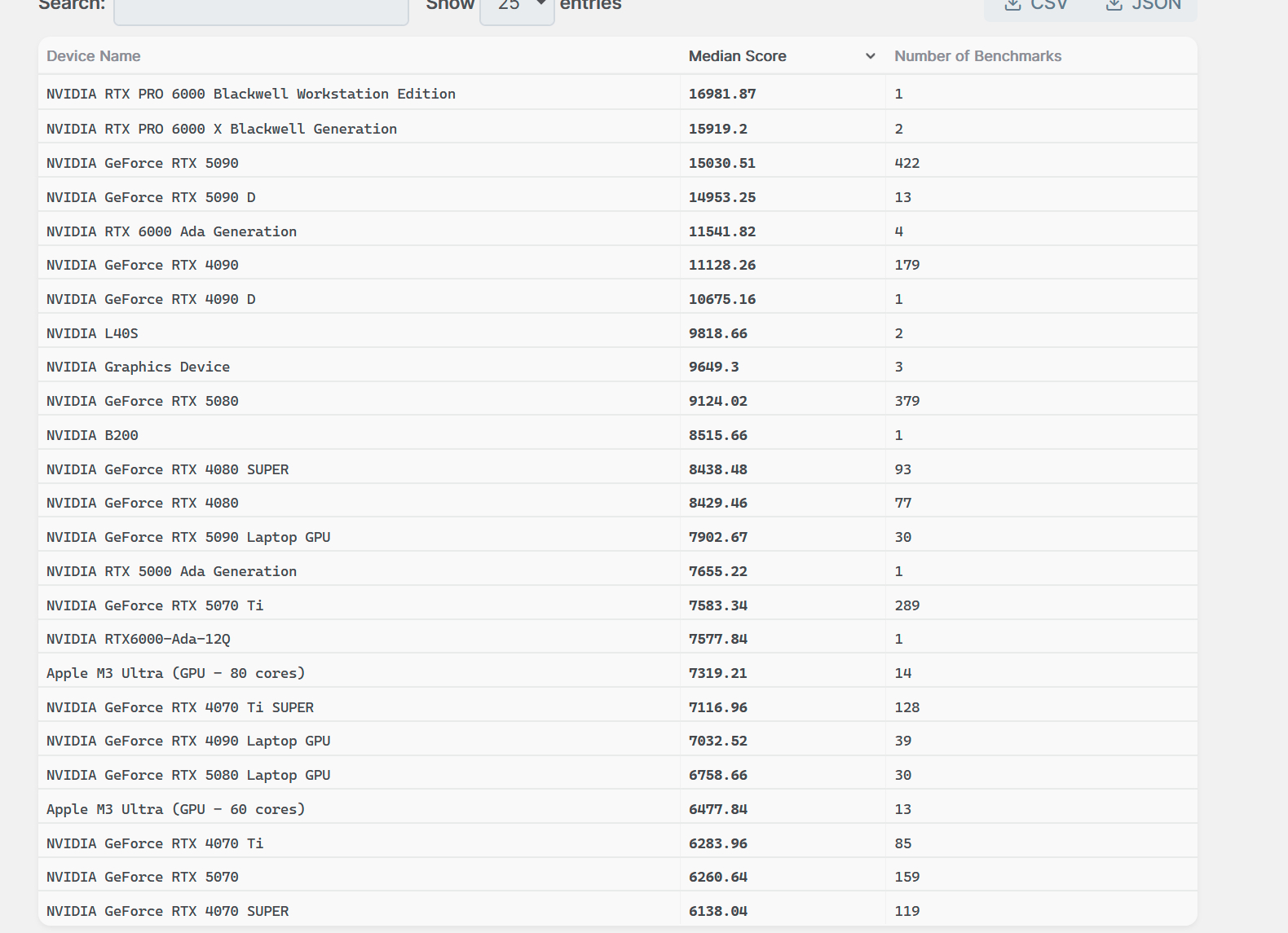Click the NVIDIA GeForce RTX 4090 D name
Image resolution: width=1288 pixels, height=933 pixels.
[x=151, y=299]
